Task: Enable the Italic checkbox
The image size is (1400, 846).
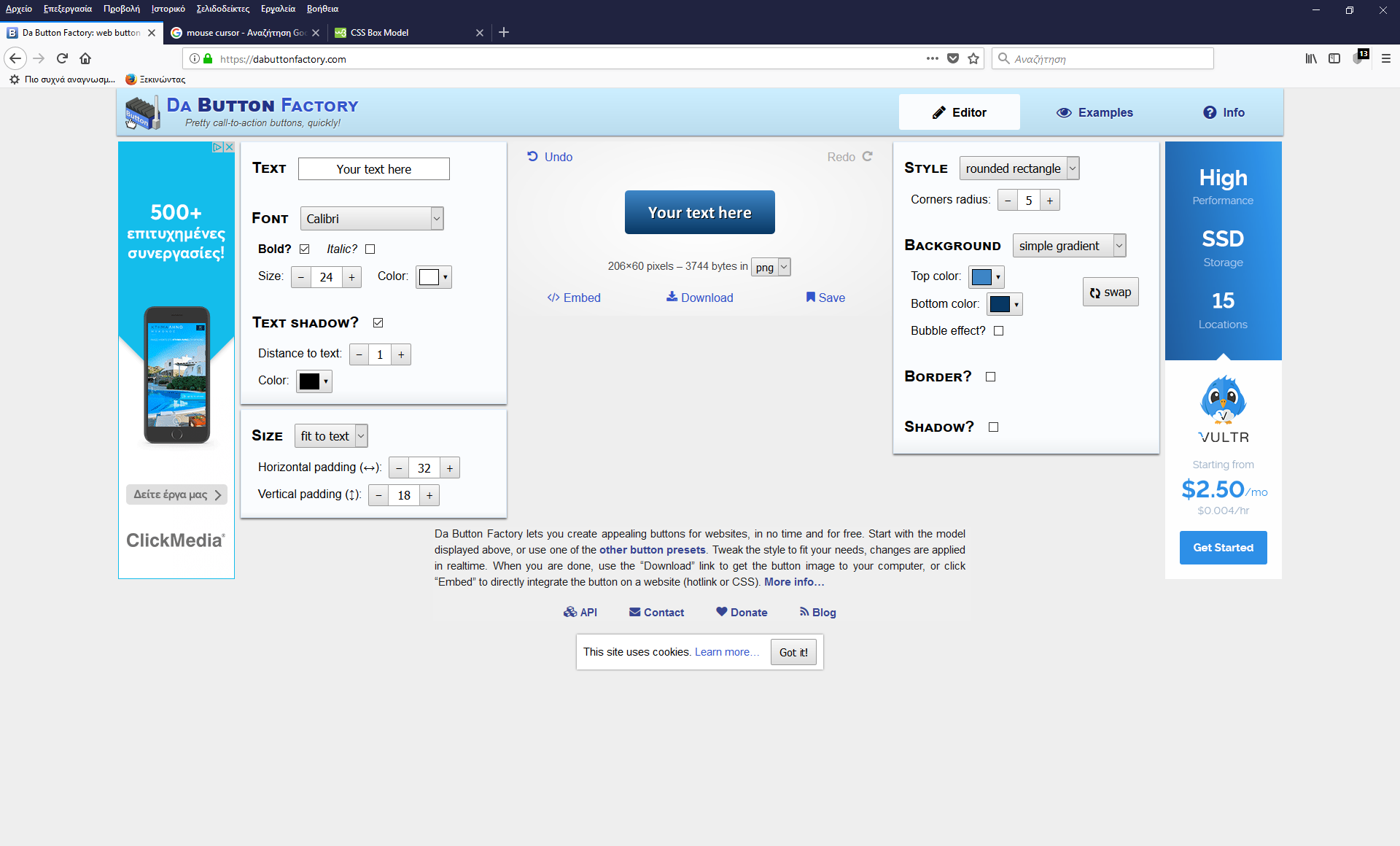Action: click(370, 249)
